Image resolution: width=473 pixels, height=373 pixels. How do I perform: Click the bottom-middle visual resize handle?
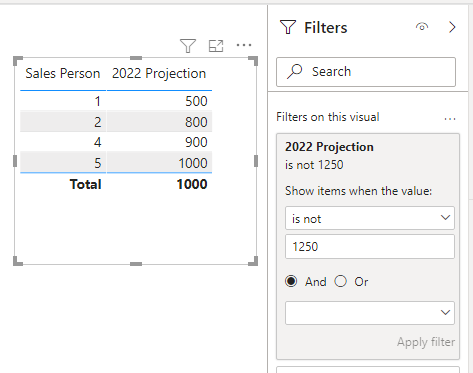(136, 264)
